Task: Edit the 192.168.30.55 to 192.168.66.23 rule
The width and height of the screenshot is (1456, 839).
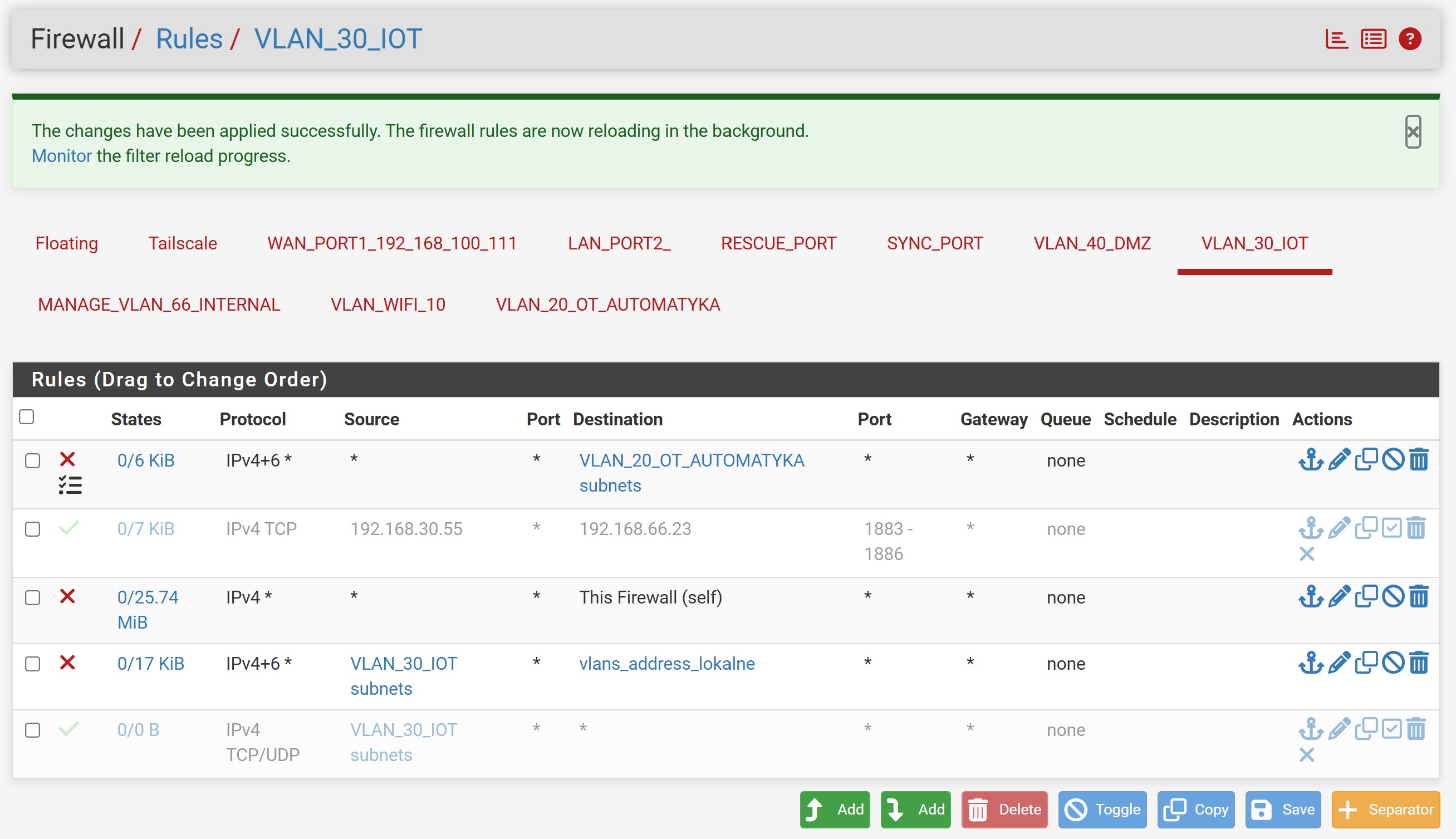Action: 1339,528
